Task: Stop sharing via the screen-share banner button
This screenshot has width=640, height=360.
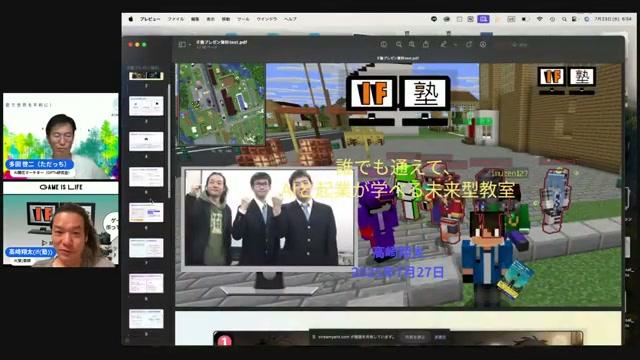Action: click(415, 337)
